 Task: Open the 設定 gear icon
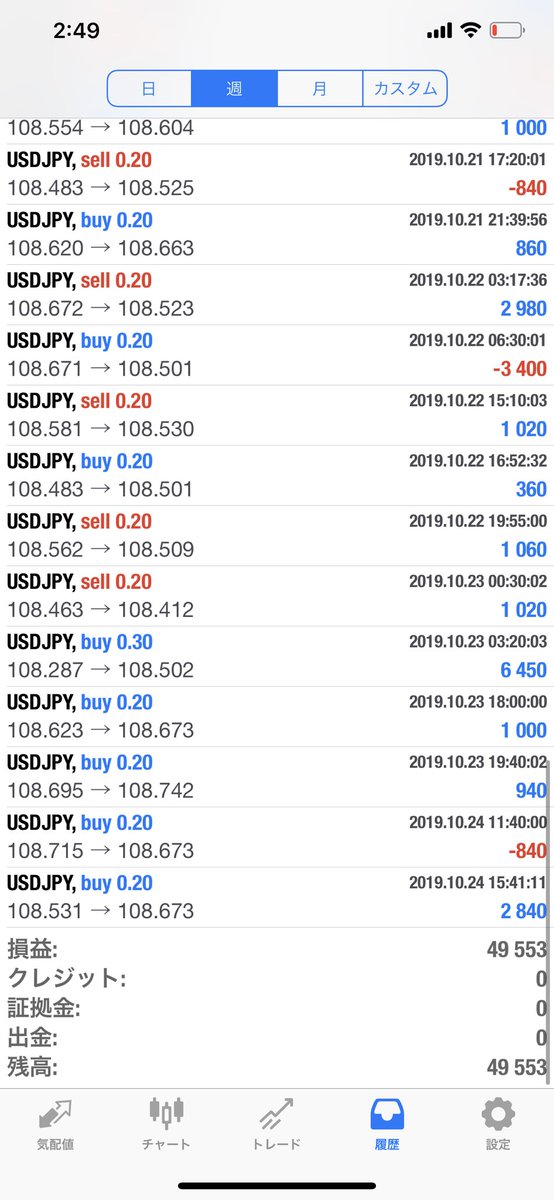point(498,1115)
